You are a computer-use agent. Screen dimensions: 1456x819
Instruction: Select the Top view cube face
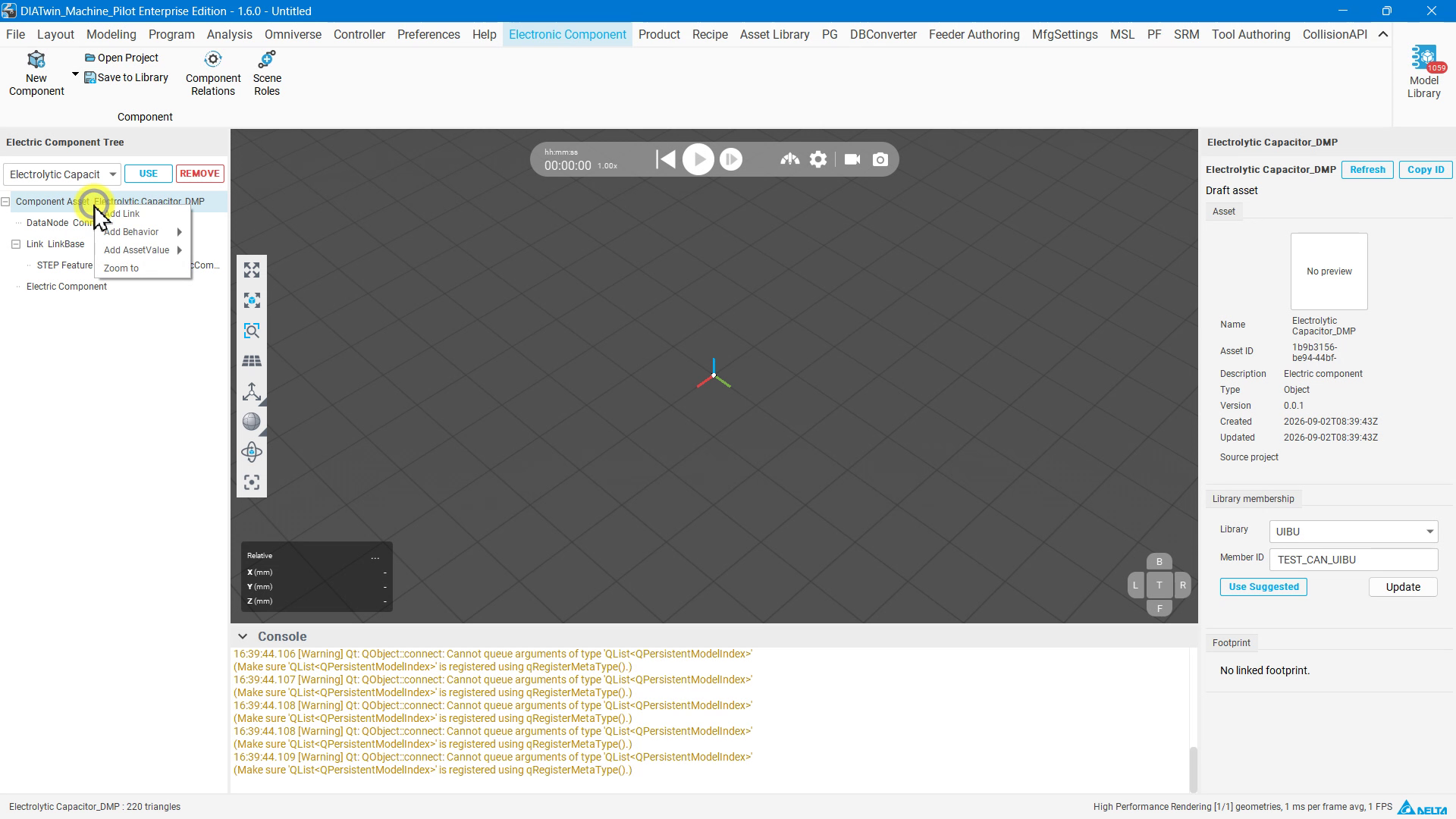1159,585
